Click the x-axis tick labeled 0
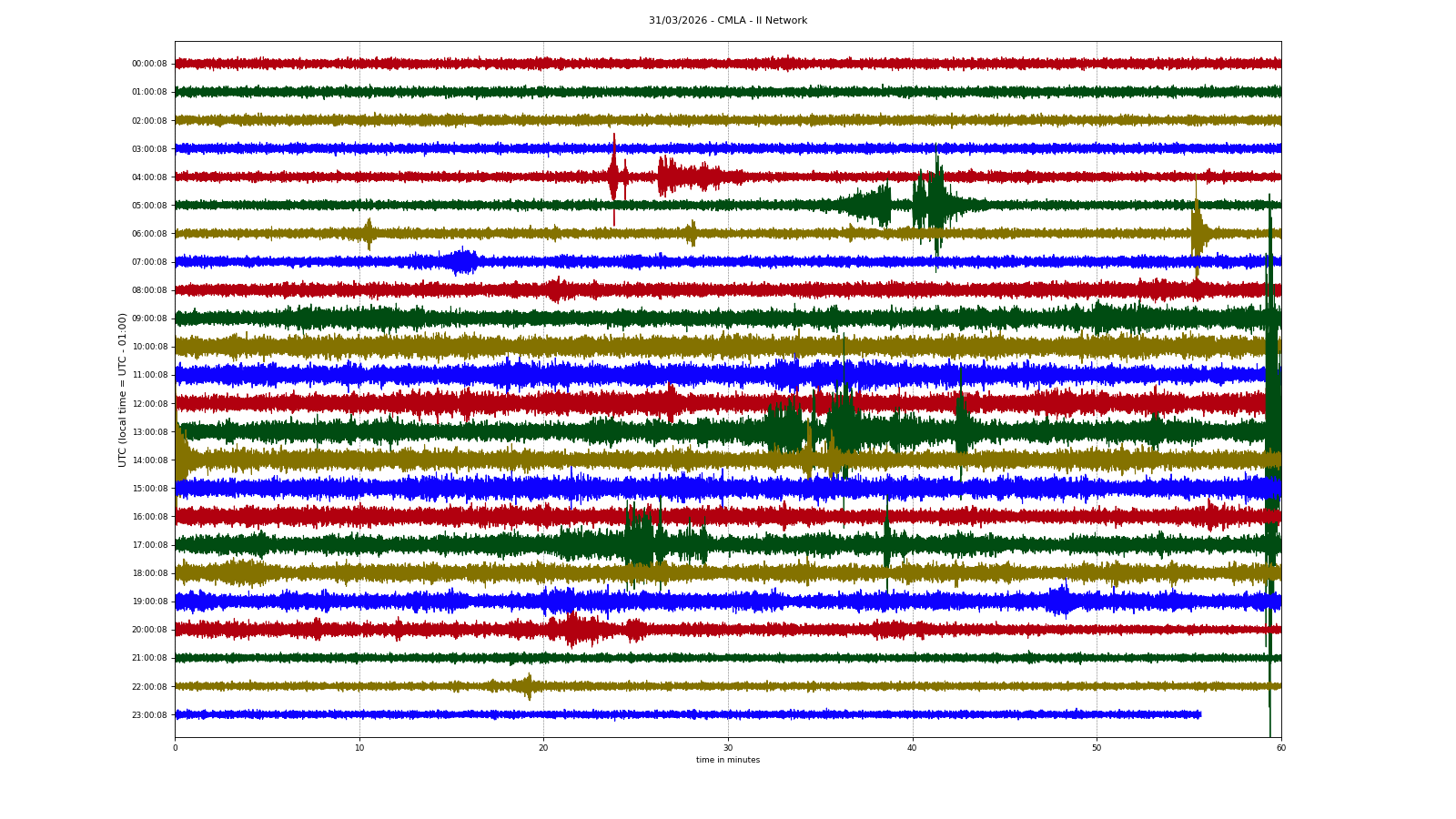The height and width of the screenshot is (819, 1456). click(x=176, y=748)
